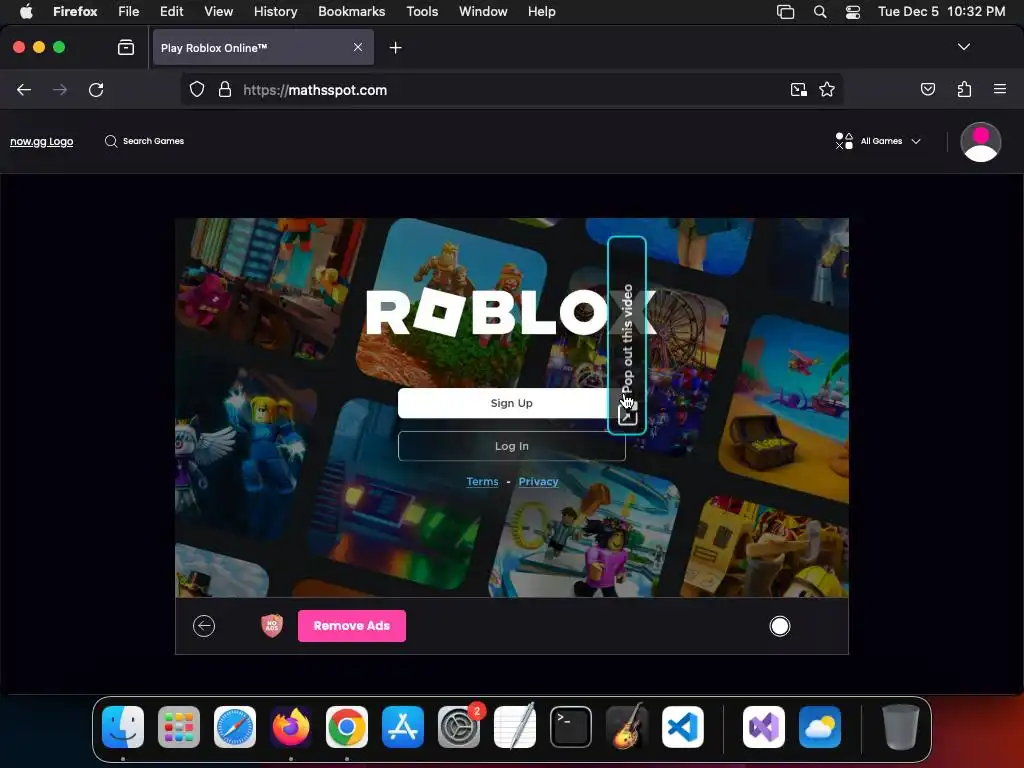Open Terminal from the Dock
This screenshot has width=1024, height=768.
click(x=571, y=727)
